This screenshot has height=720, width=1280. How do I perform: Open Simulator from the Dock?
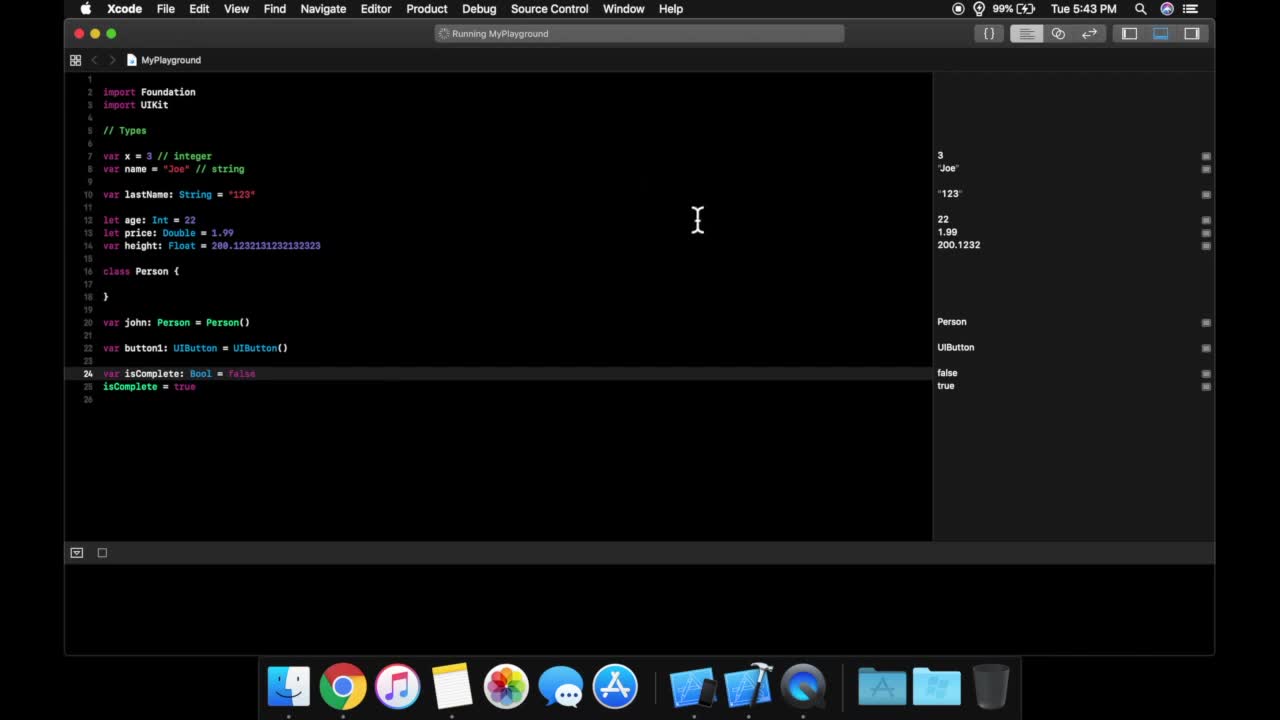pos(693,687)
